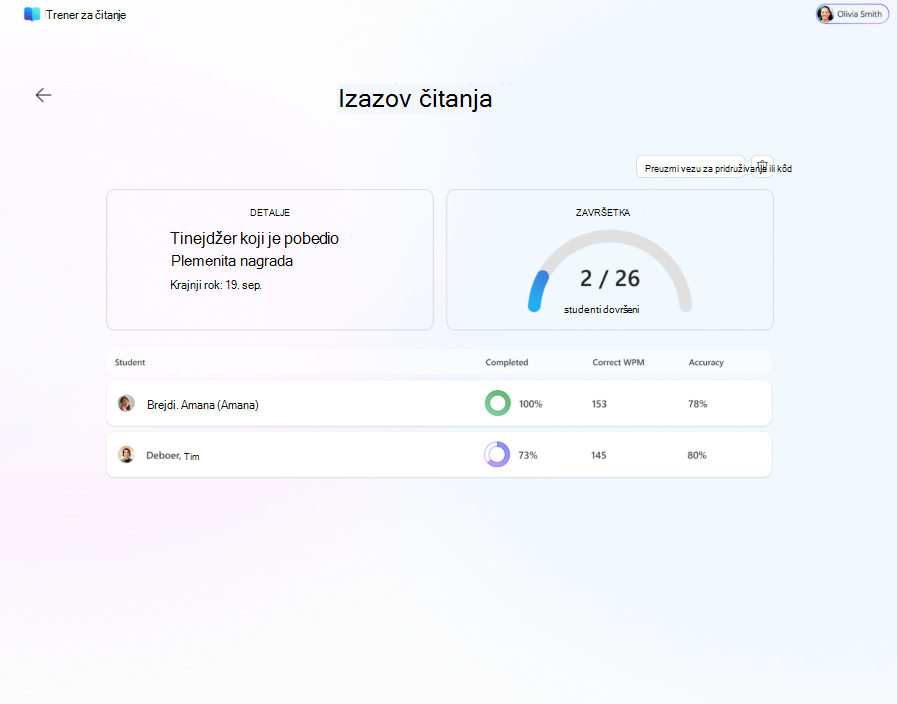Viewport: 897px width, 704px height.
Task: Click the 2 / 26 completion gauge
Action: click(x=610, y=272)
